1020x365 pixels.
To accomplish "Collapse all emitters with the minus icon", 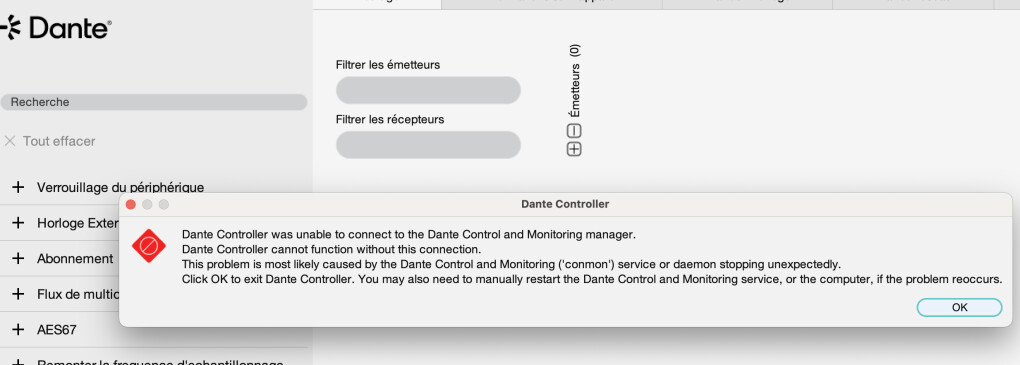I will [574, 131].
